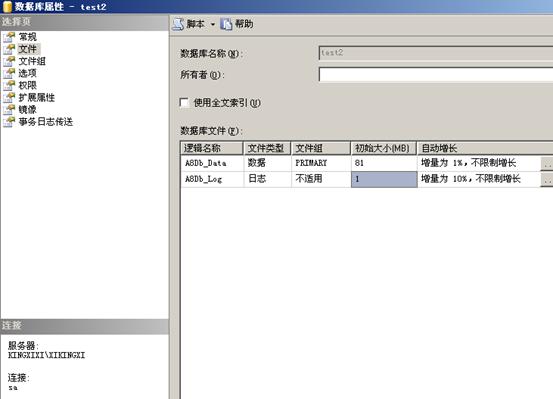Screen dimensions: 553x399
Task: Click the 逻辑名称 column header
Action: [x=212, y=148]
